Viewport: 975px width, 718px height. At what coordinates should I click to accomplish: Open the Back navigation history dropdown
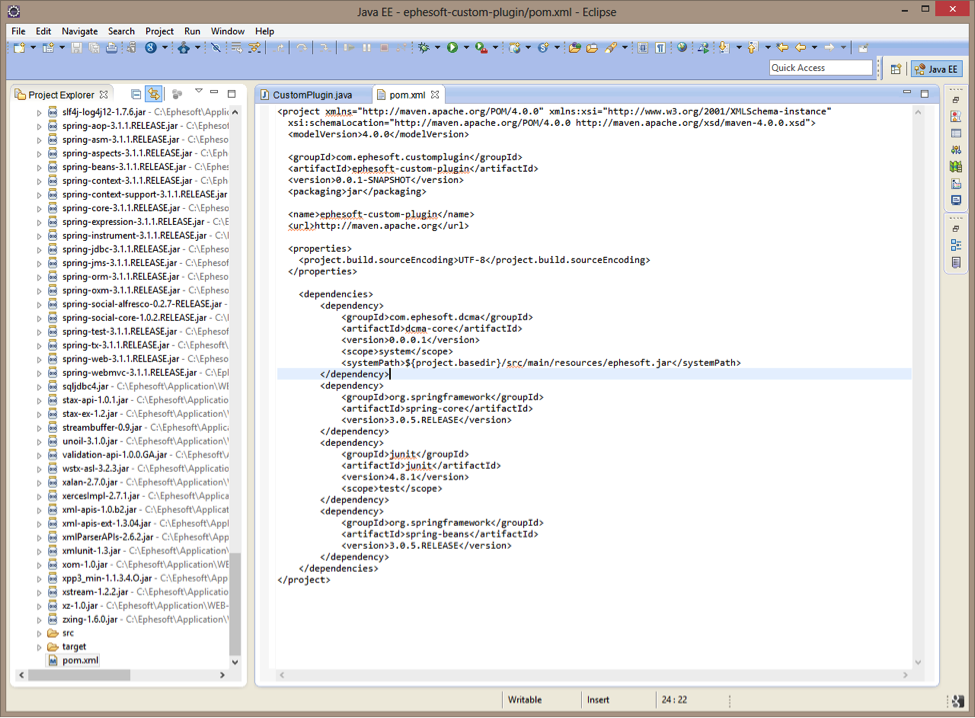point(814,48)
